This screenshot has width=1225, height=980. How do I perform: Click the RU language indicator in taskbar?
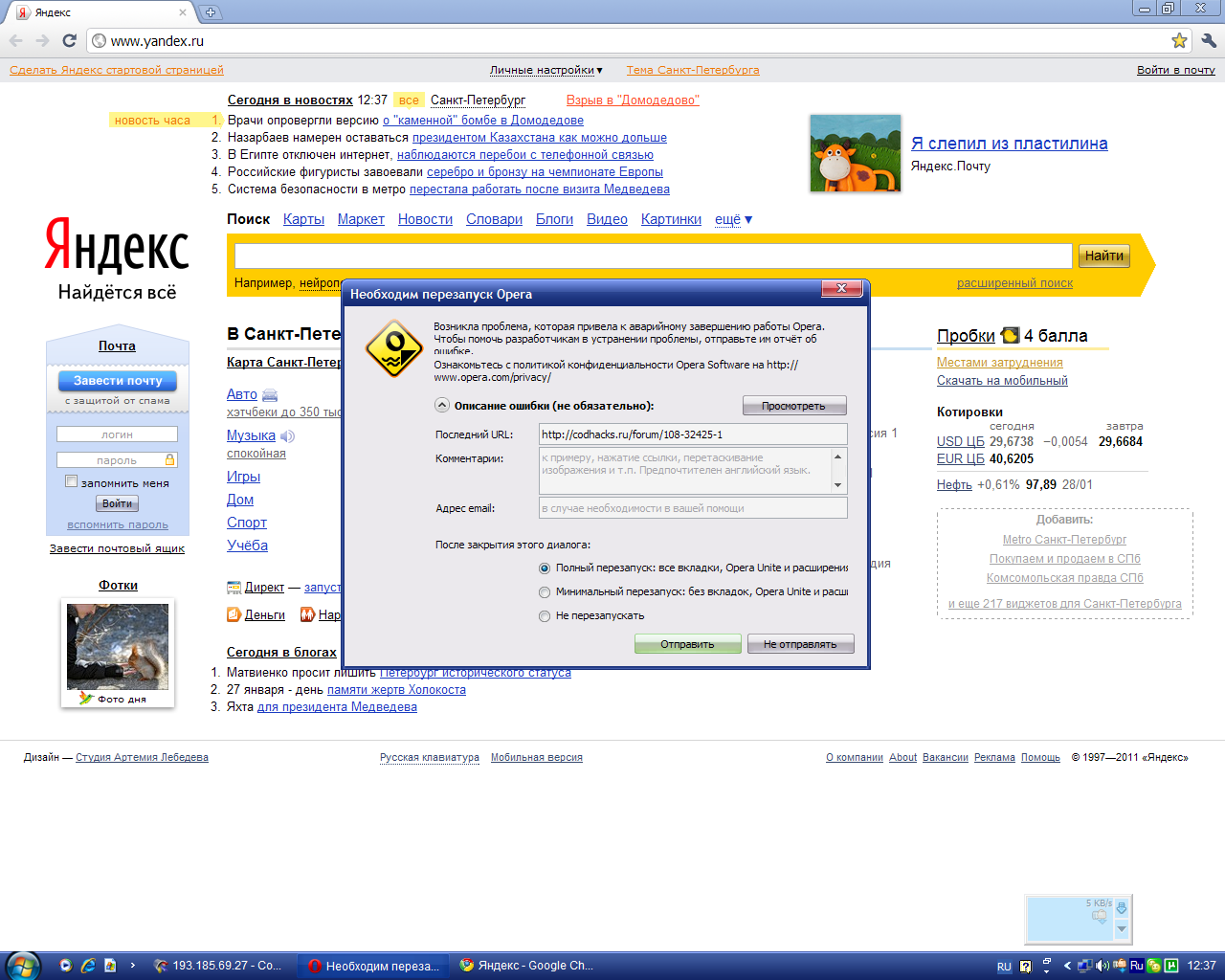[x=1004, y=967]
